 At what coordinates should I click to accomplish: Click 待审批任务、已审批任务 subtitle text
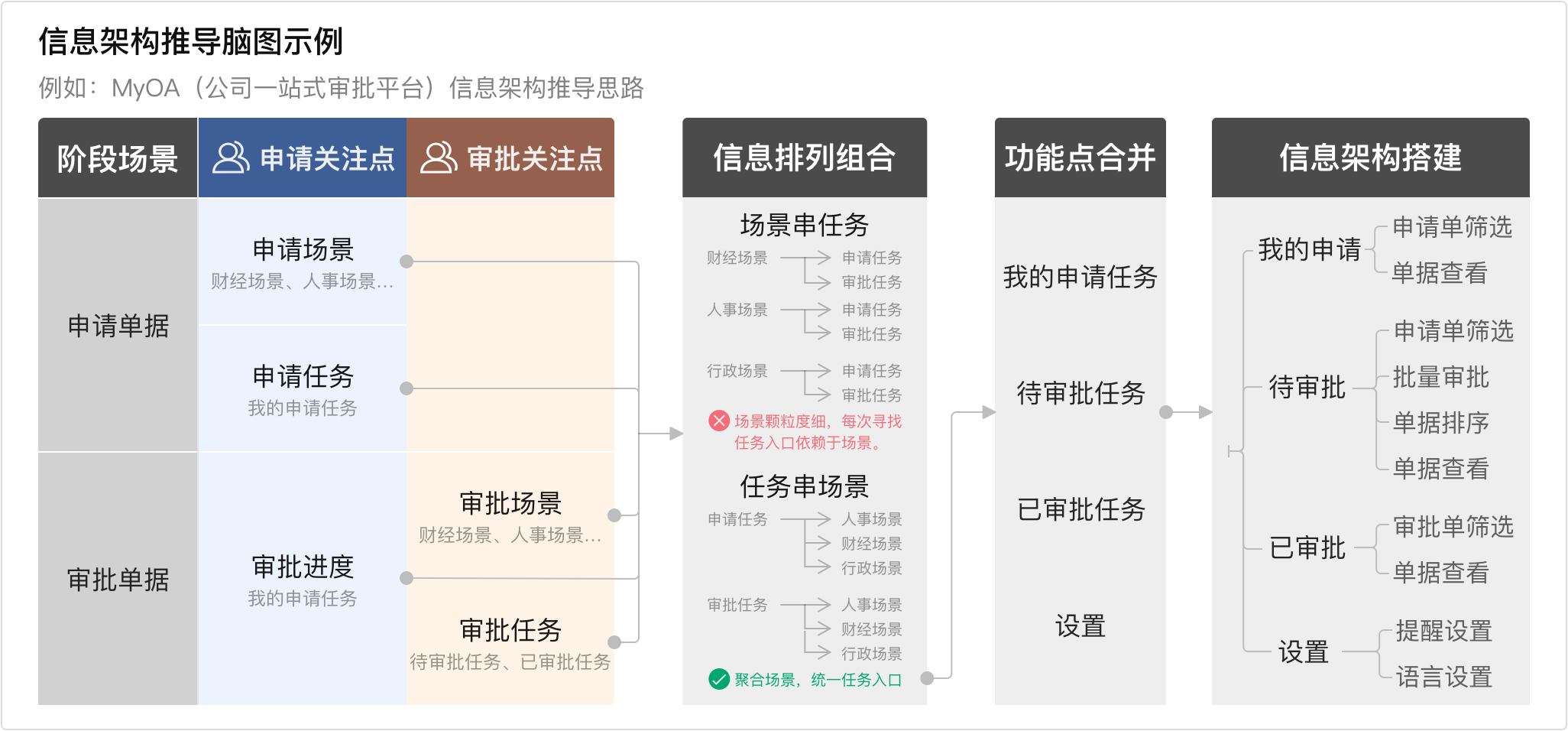(x=510, y=662)
